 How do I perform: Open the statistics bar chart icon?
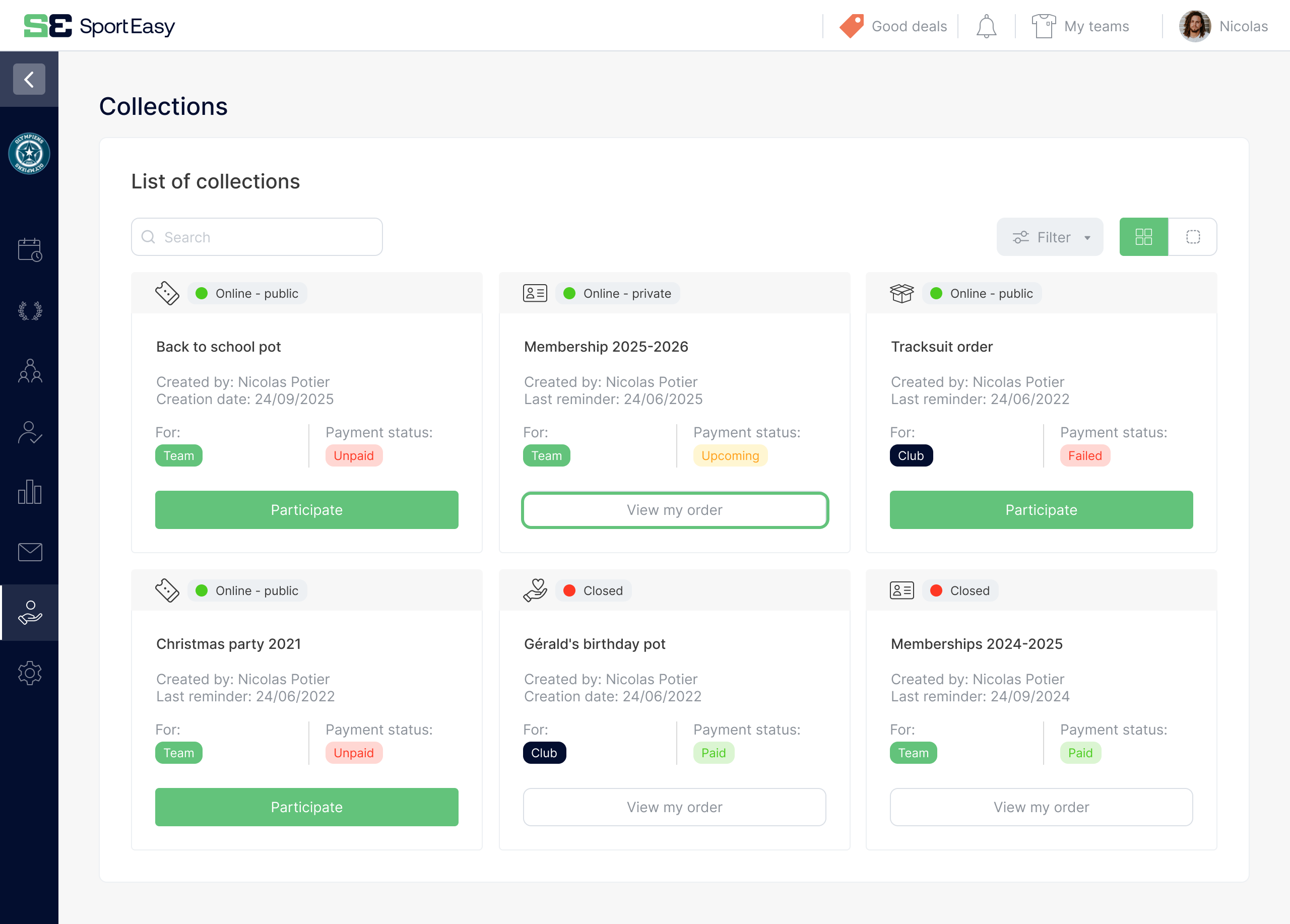click(x=30, y=492)
